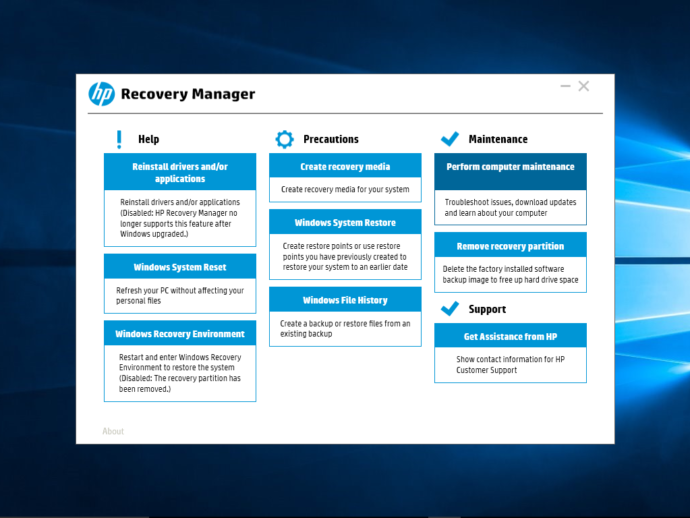This screenshot has height=518, width=690.
Task: Click the Help section heading
Action: pyautogui.click(x=149, y=139)
